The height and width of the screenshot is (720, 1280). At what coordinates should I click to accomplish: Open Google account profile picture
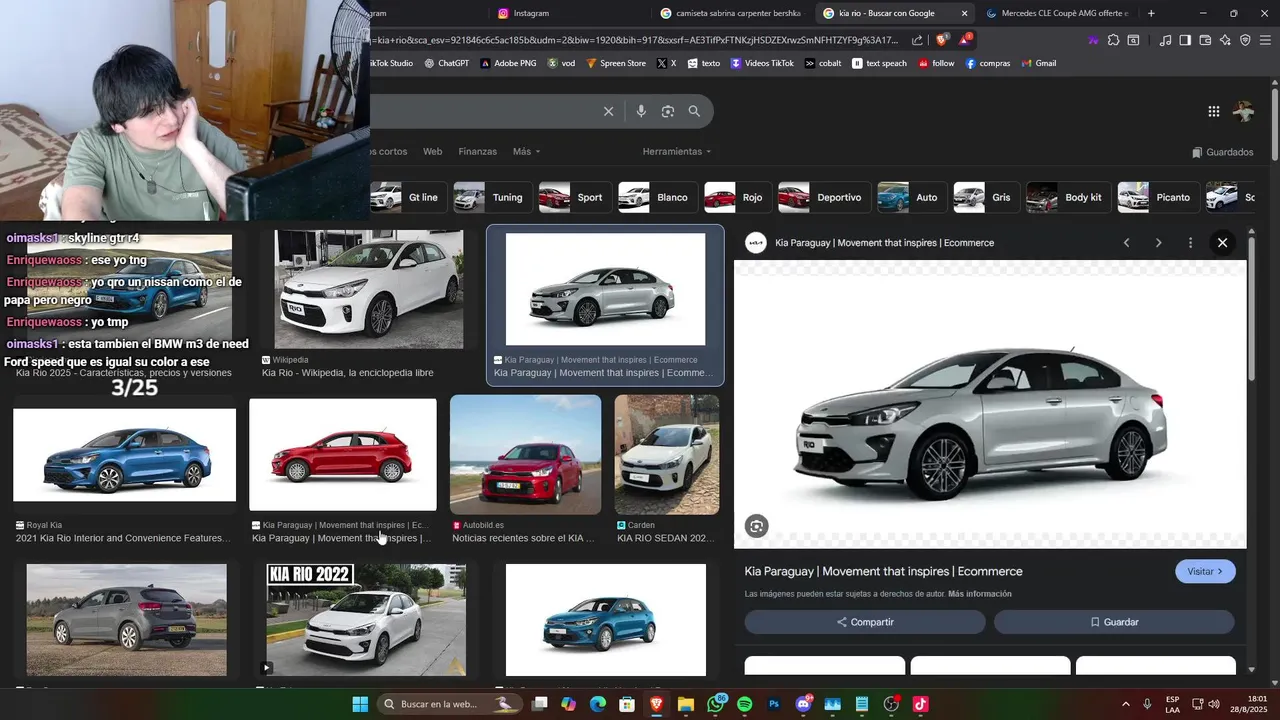(1244, 111)
